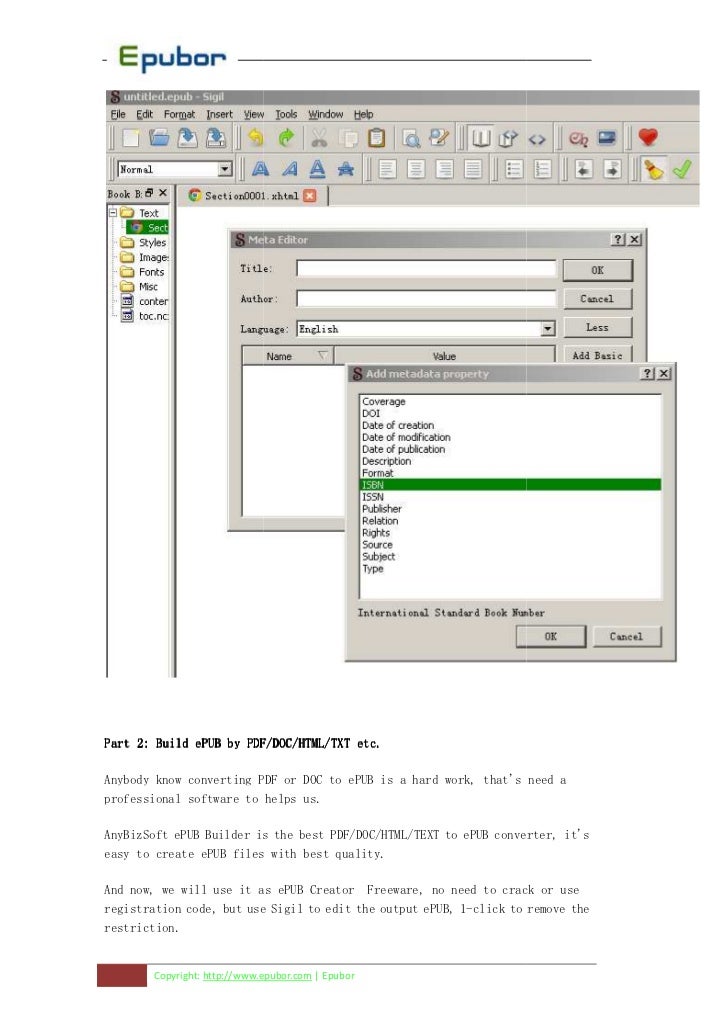Center align text
The image size is (728, 1031).
coord(416,170)
